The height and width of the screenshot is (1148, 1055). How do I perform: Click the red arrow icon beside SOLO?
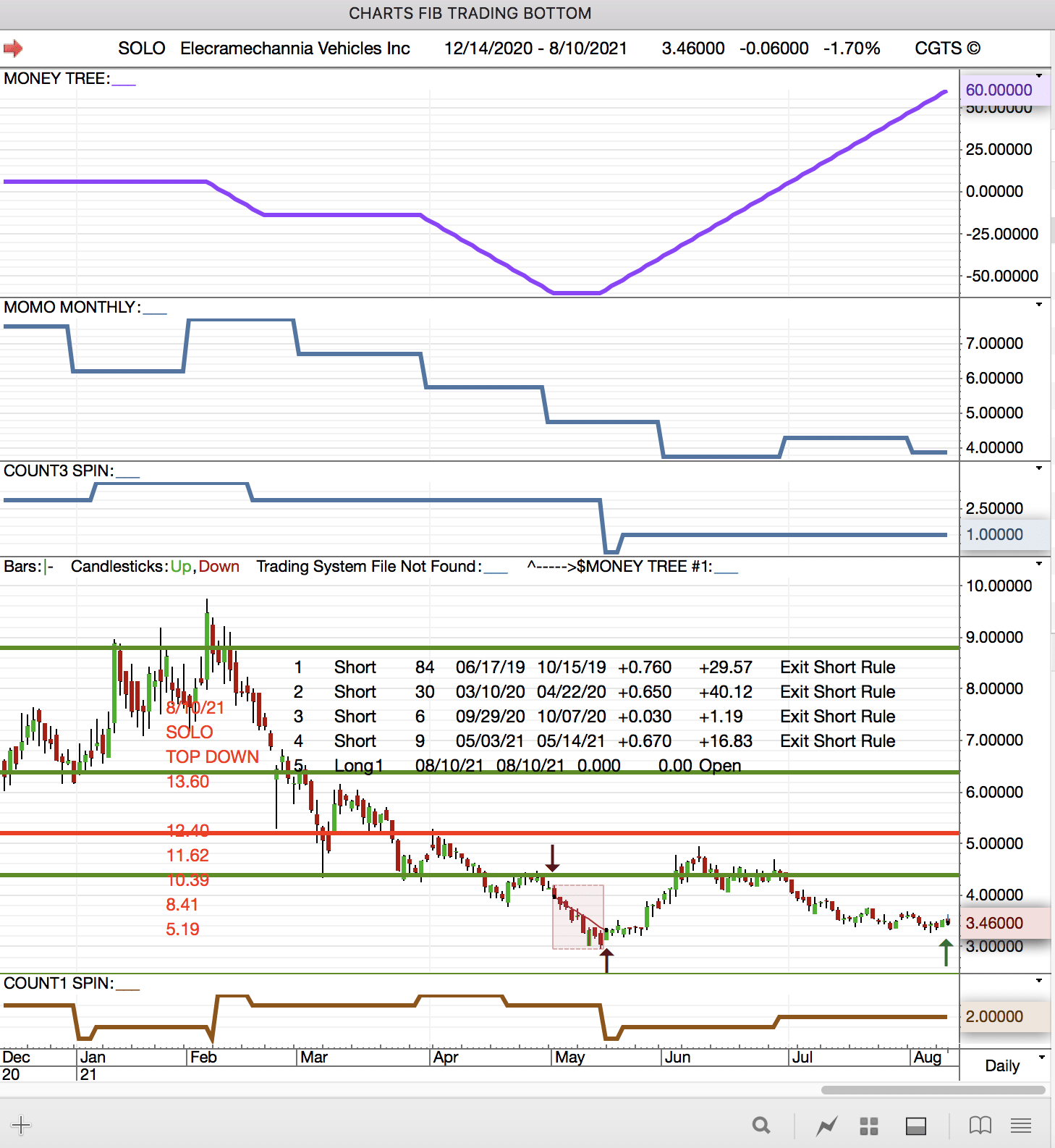point(13,48)
